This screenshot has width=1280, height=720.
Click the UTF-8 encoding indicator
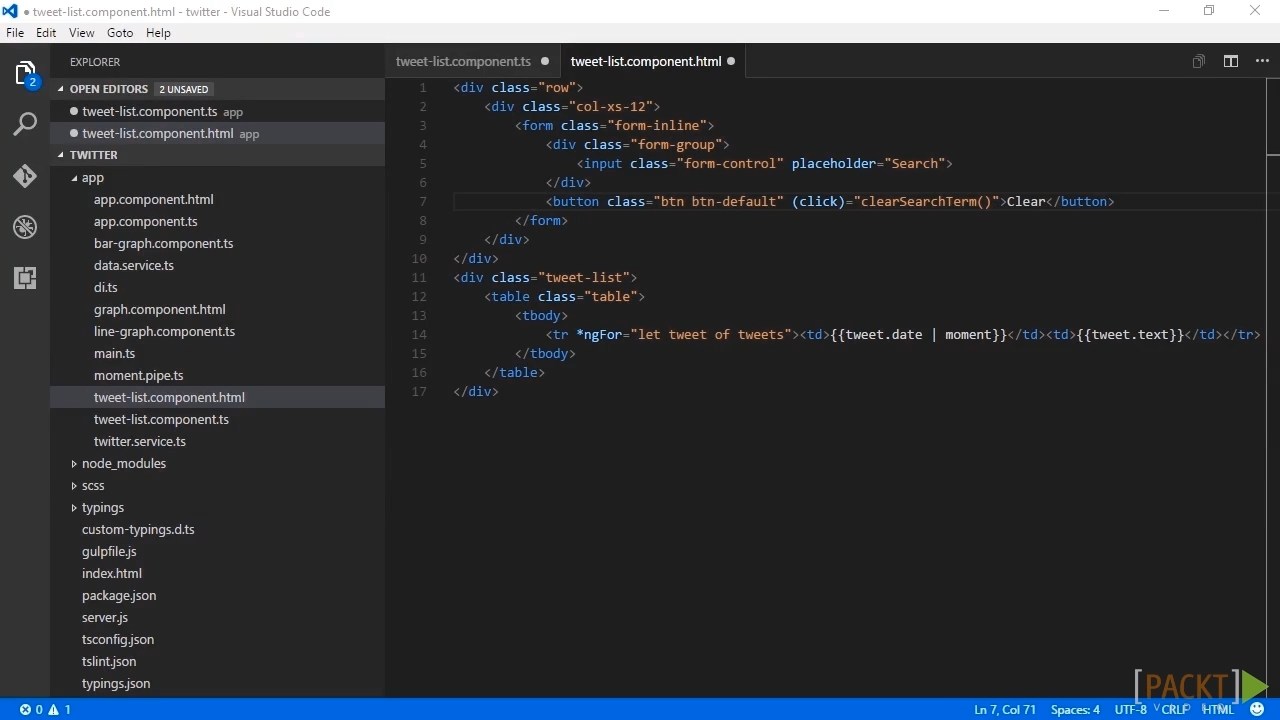[x=1130, y=709]
